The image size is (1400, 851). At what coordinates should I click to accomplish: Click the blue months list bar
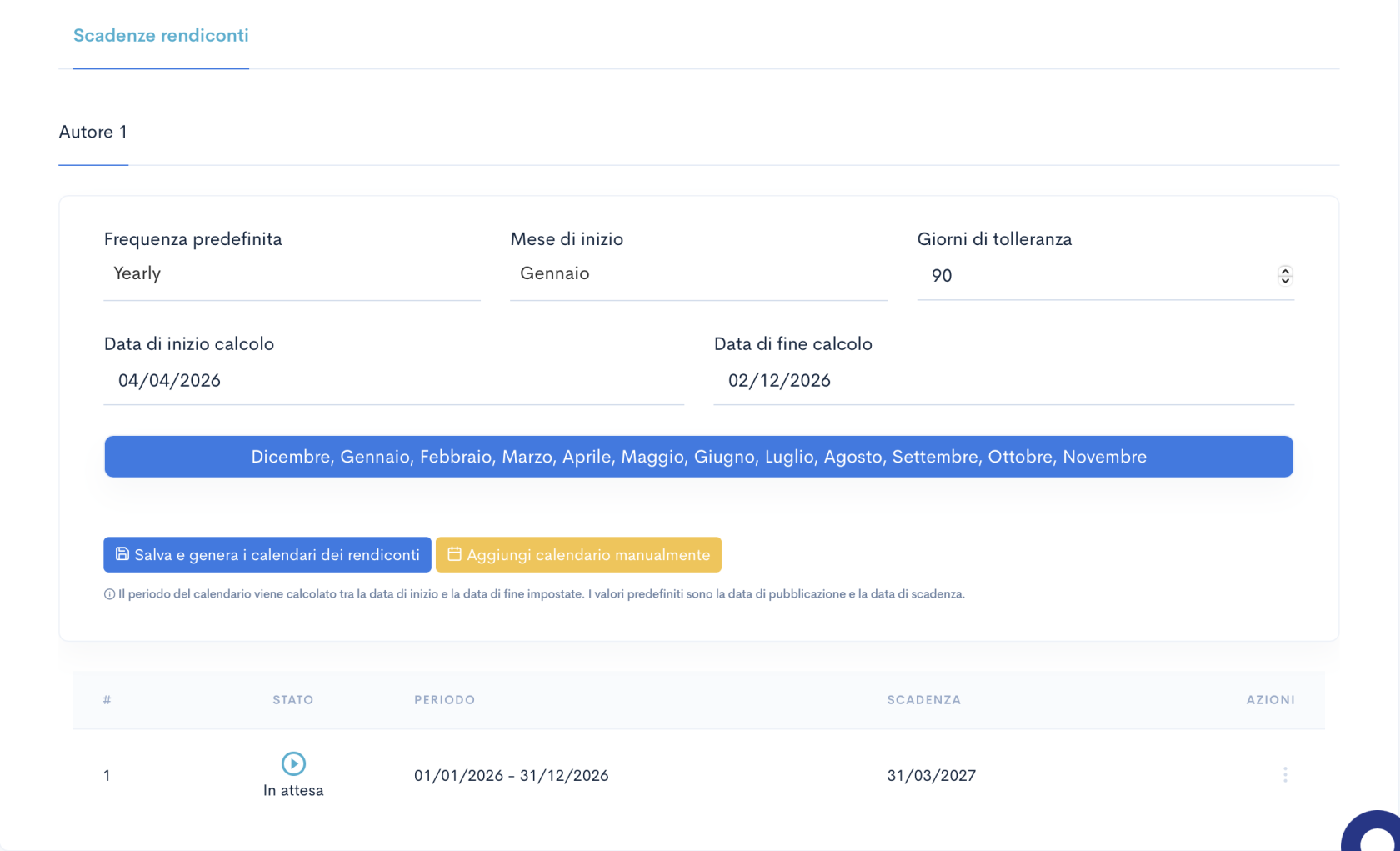coord(698,457)
